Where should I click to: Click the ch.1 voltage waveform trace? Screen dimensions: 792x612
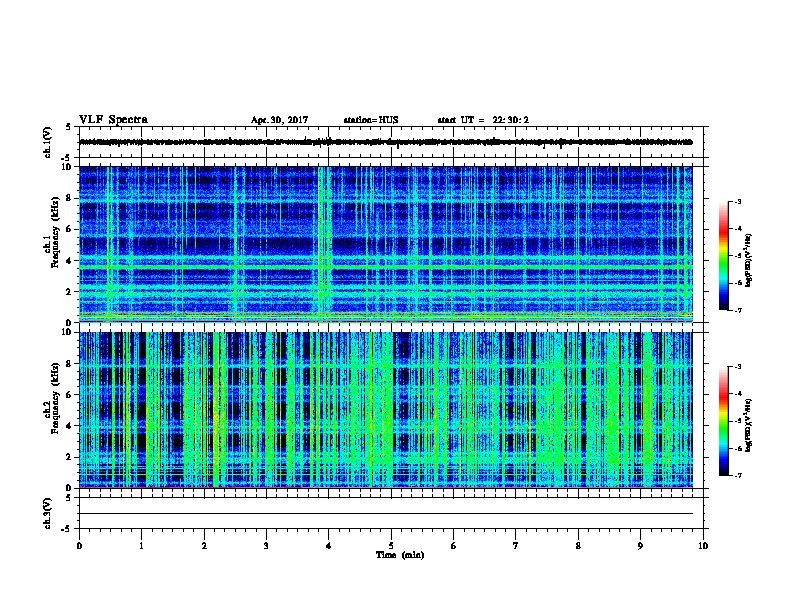386,142
